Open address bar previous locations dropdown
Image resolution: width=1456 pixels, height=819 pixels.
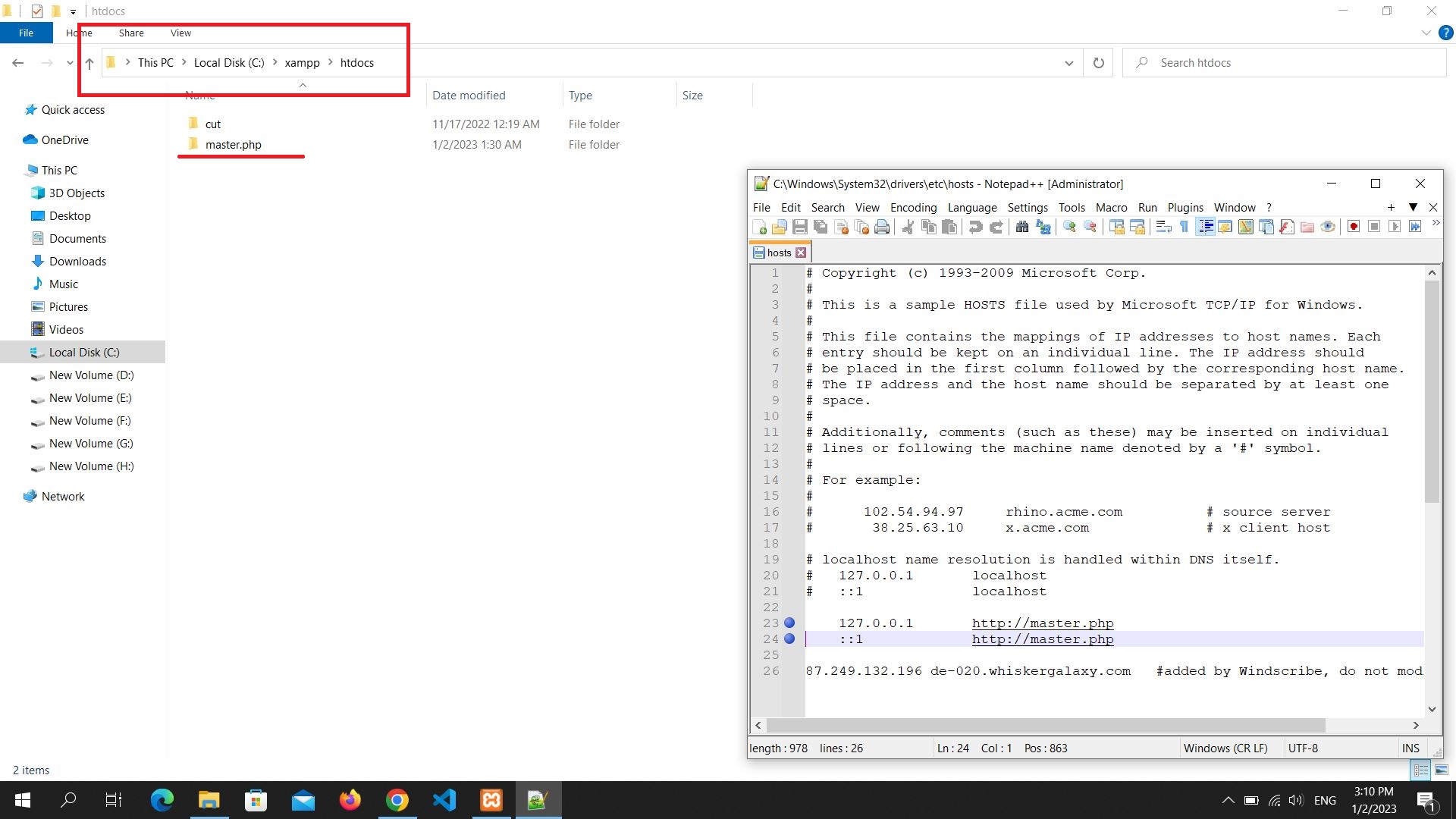[1068, 63]
